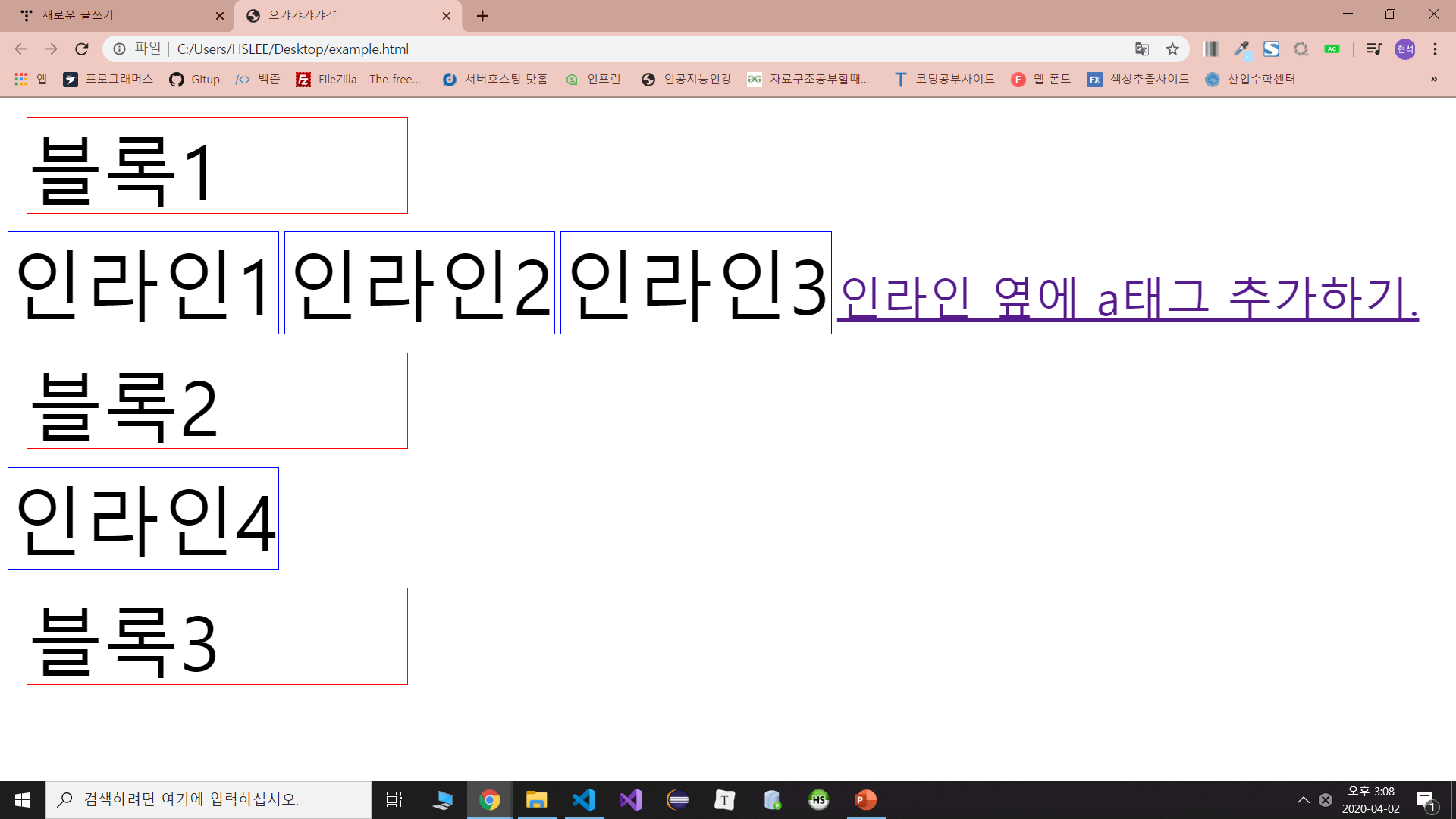Screen dimensions: 1456x819
Task: Go forward to the next page
Action: coord(51,49)
